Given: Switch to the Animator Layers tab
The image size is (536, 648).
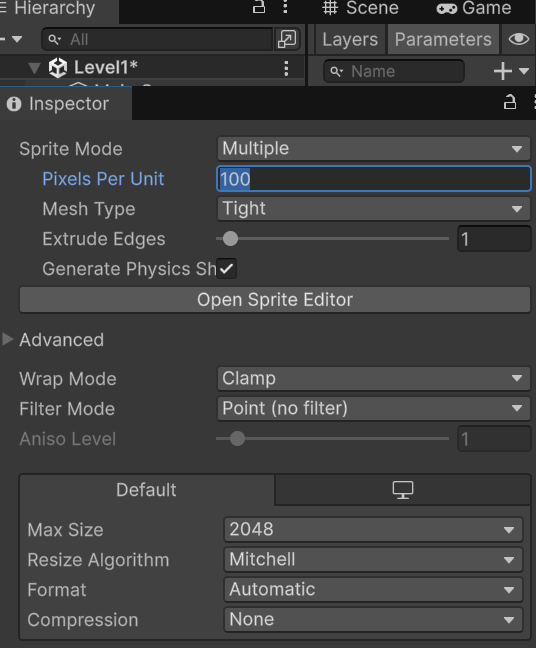Looking at the screenshot, I should click(350, 39).
